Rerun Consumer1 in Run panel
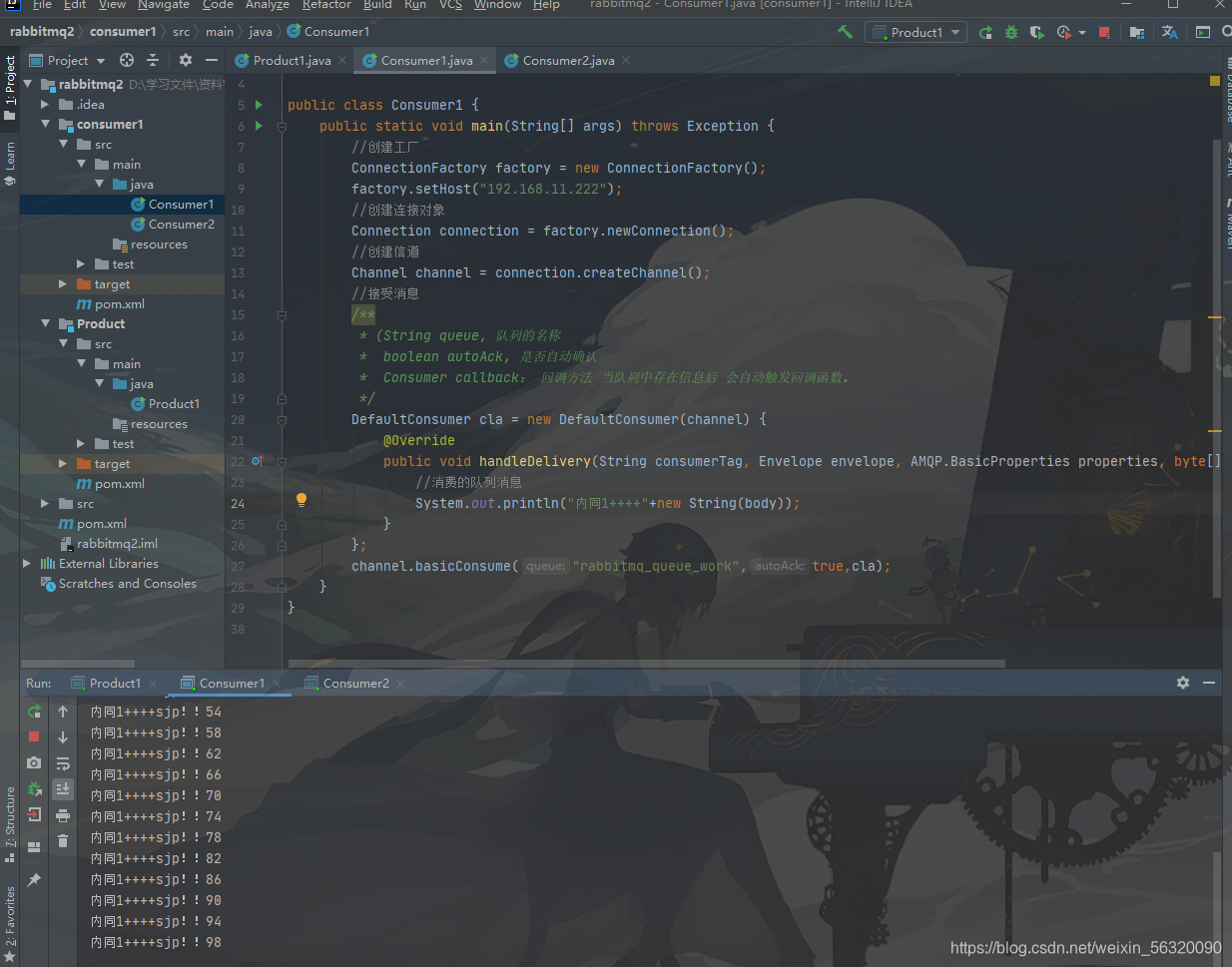This screenshot has width=1232, height=967. (34, 712)
